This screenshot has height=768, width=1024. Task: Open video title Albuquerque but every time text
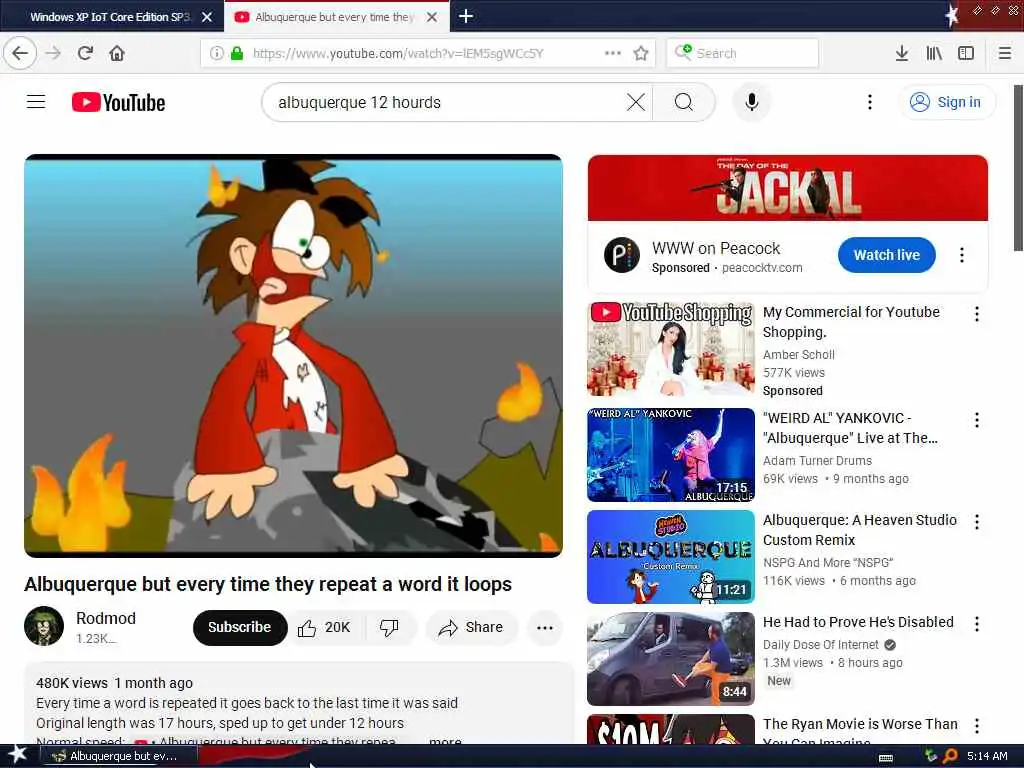coord(268,584)
